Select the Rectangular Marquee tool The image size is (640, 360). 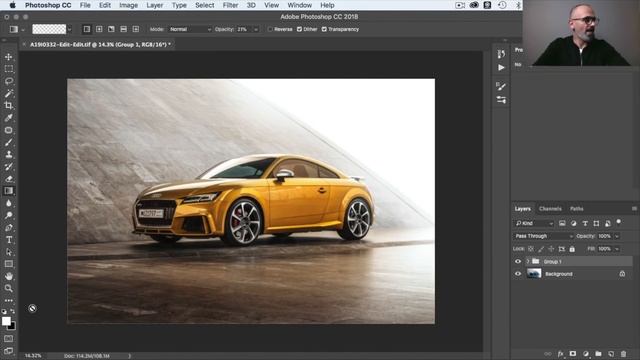tap(9, 69)
